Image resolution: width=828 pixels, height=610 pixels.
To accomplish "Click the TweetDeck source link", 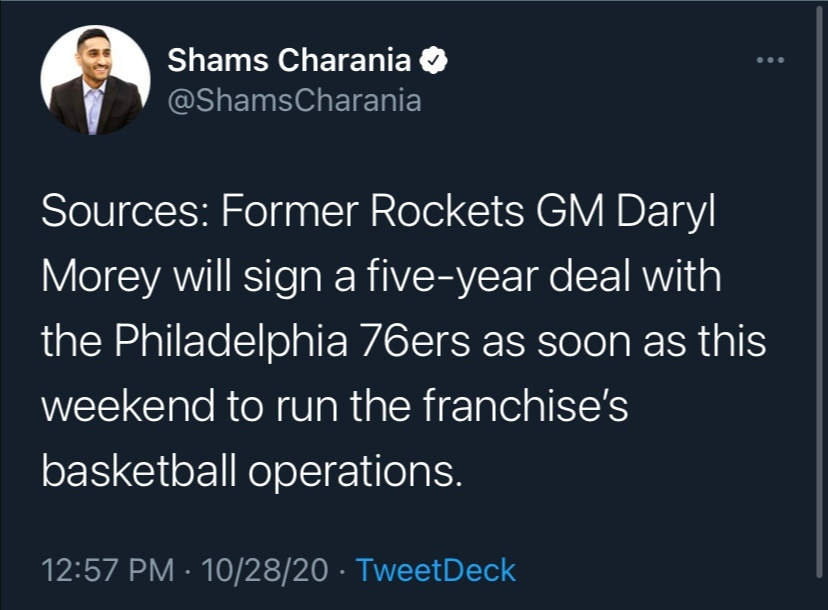I will [436, 570].
